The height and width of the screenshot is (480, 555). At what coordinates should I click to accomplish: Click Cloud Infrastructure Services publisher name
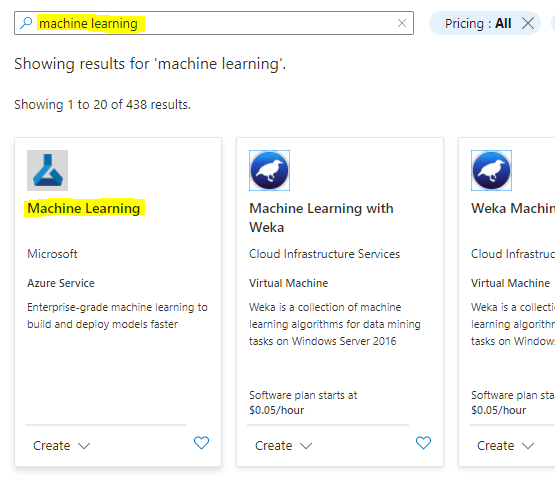[x=325, y=254]
